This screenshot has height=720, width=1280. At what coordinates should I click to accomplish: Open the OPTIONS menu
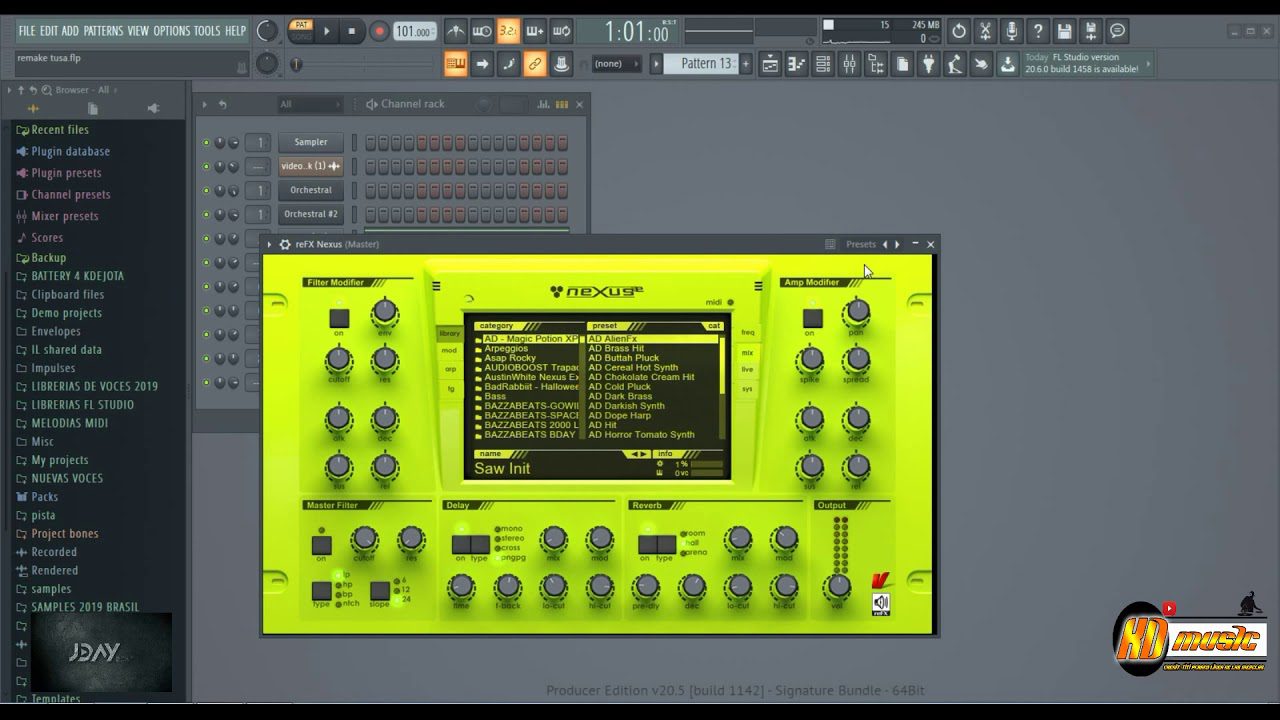(171, 31)
